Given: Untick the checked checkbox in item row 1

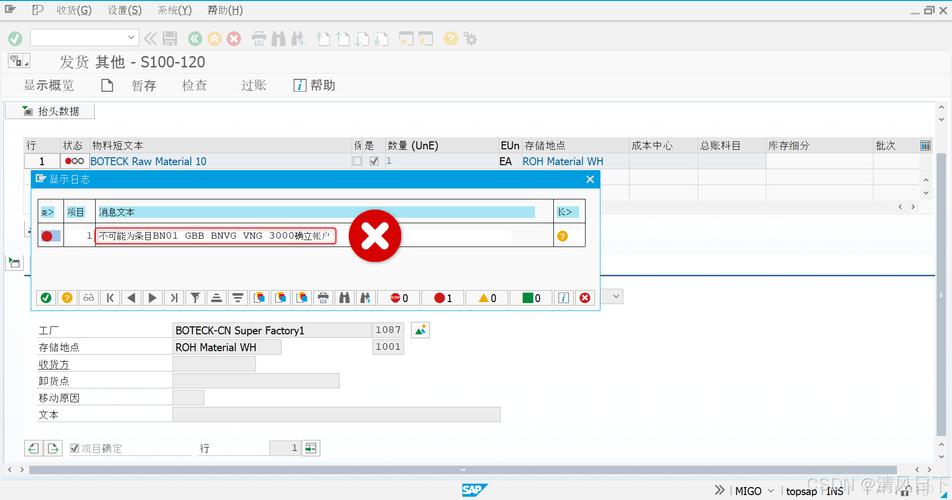Looking at the screenshot, I should coord(374,161).
